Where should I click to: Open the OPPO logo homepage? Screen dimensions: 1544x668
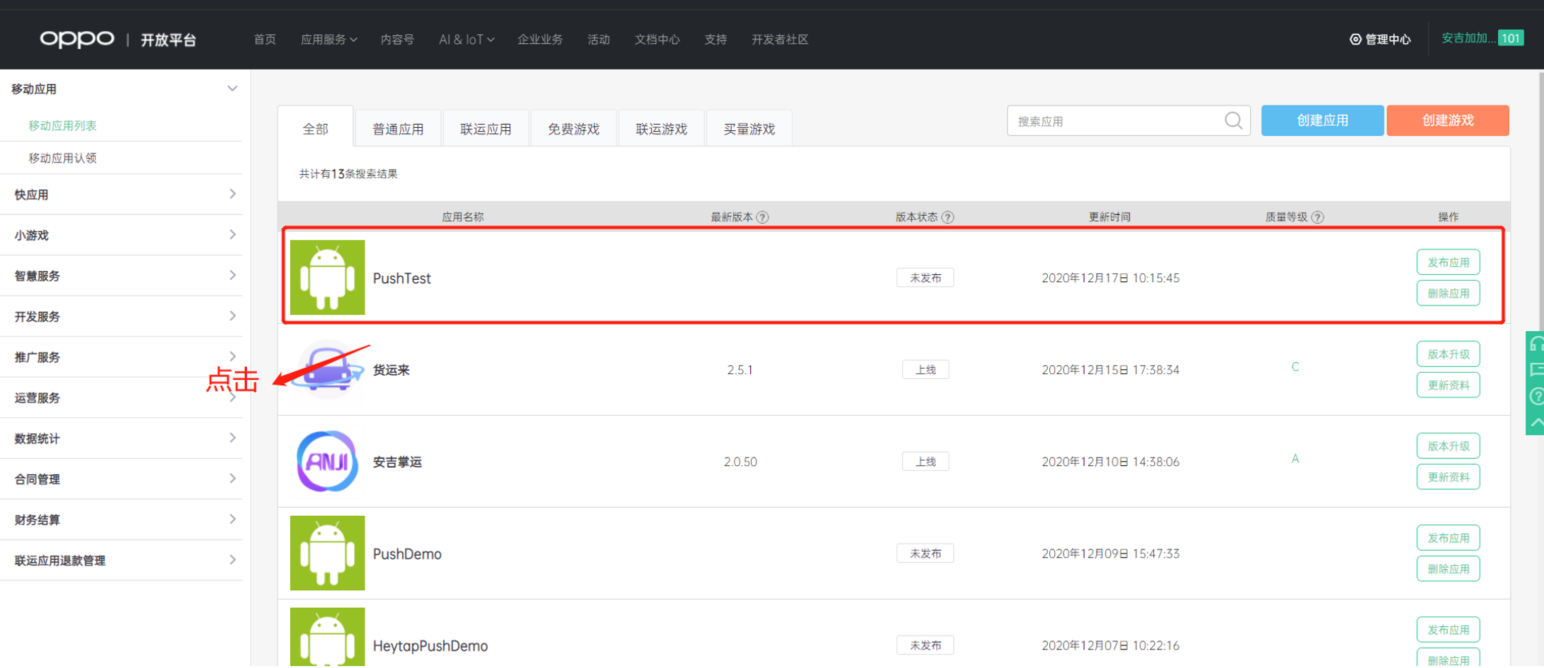tap(78, 39)
